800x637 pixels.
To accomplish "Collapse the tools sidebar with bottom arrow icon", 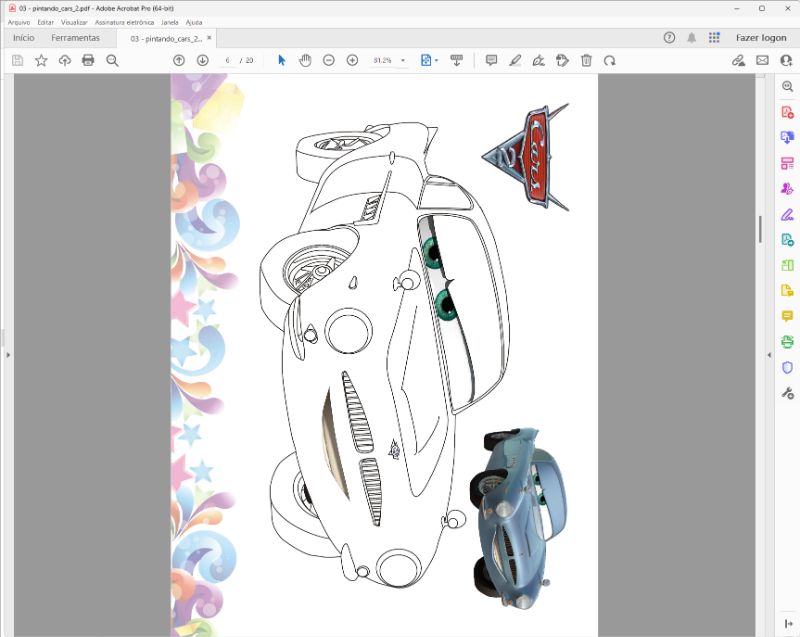I will (x=788, y=623).
